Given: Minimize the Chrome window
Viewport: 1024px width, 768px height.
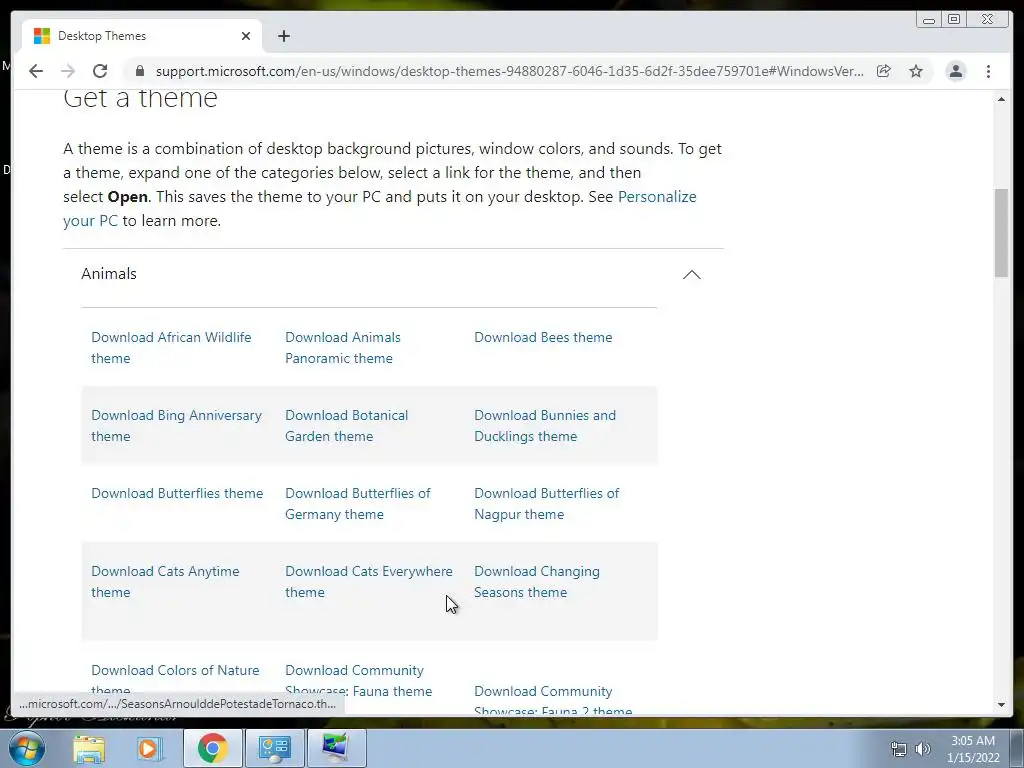Looking at the screenshot, I should coord(929,20).
